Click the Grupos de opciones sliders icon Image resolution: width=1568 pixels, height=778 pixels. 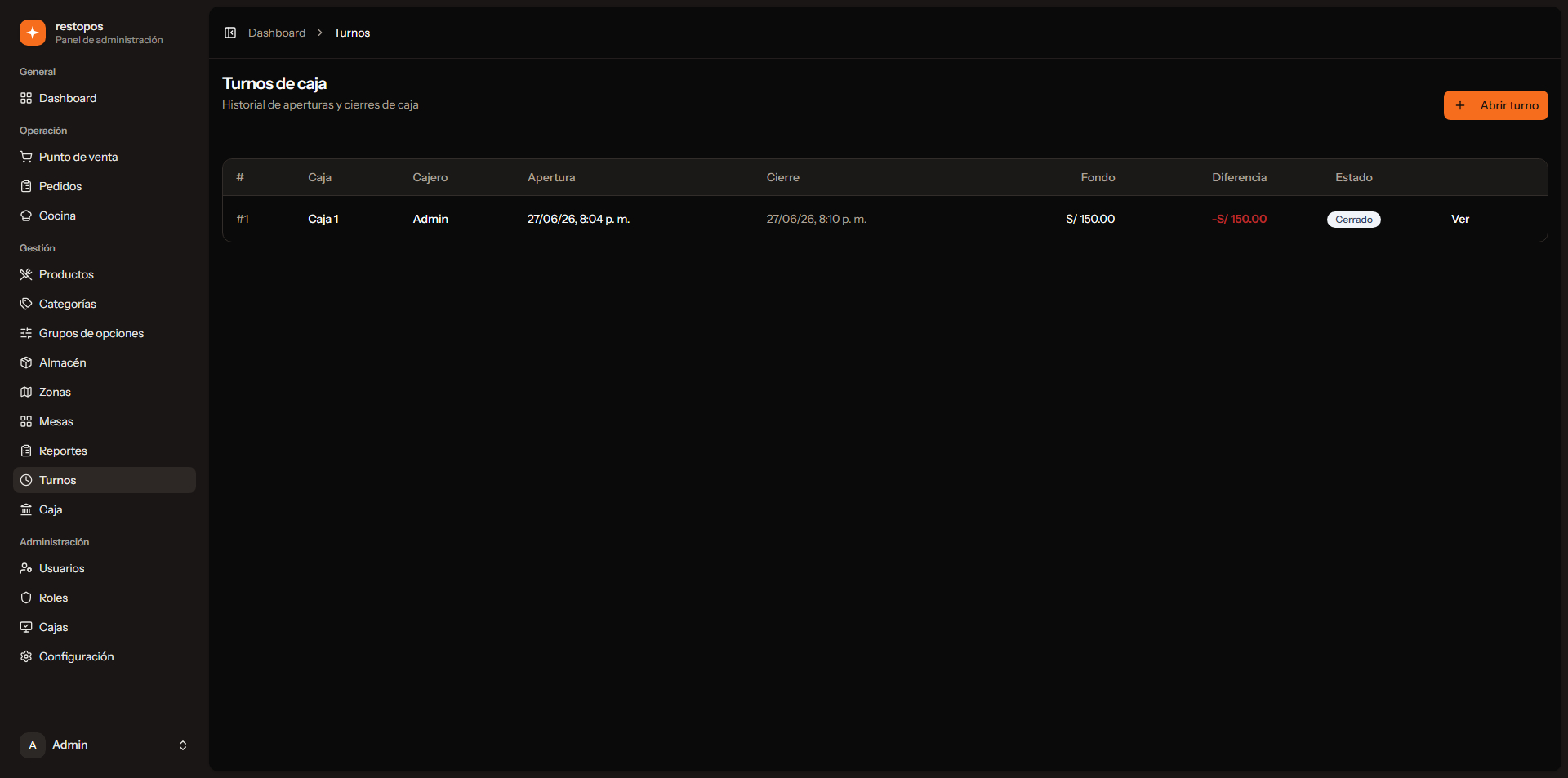26,333
